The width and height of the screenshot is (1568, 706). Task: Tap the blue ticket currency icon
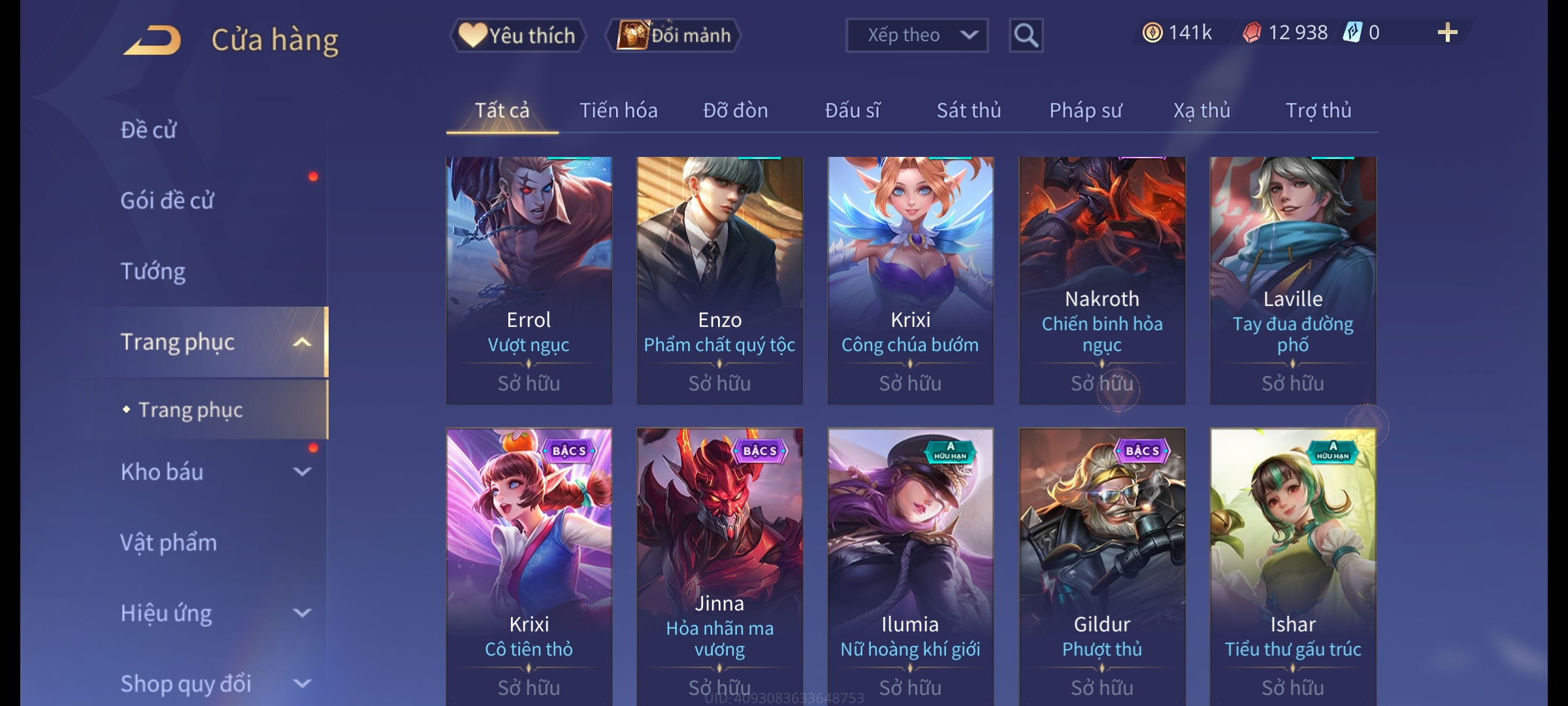pos(1352,33)
